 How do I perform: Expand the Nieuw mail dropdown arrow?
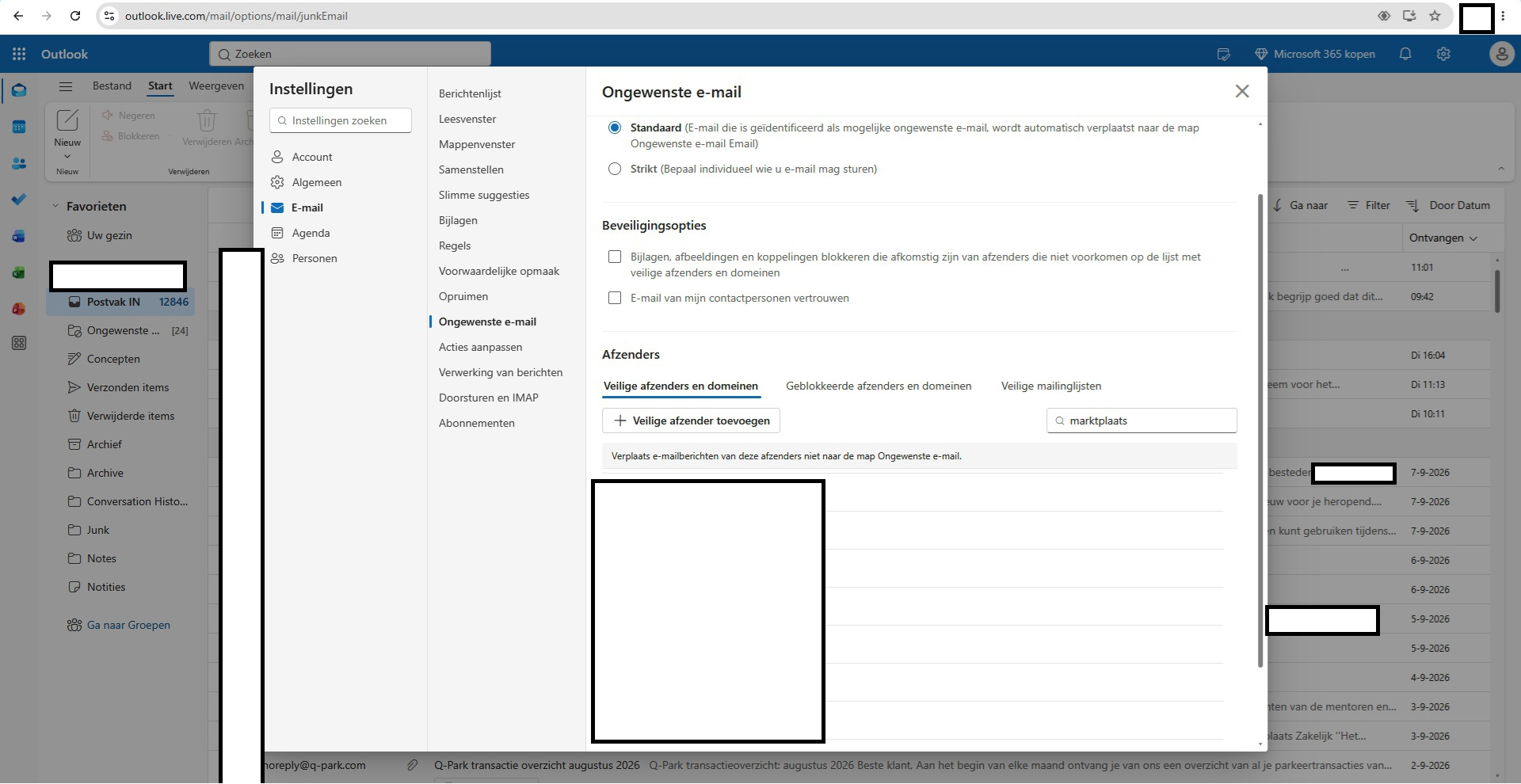click(x=67, y=156)
